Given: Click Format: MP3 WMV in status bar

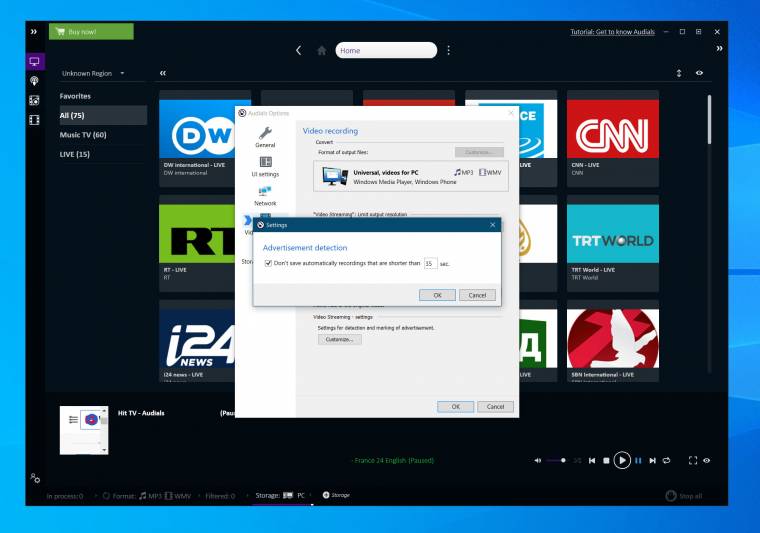Looking at the screenshot, I should coord(147,496).
